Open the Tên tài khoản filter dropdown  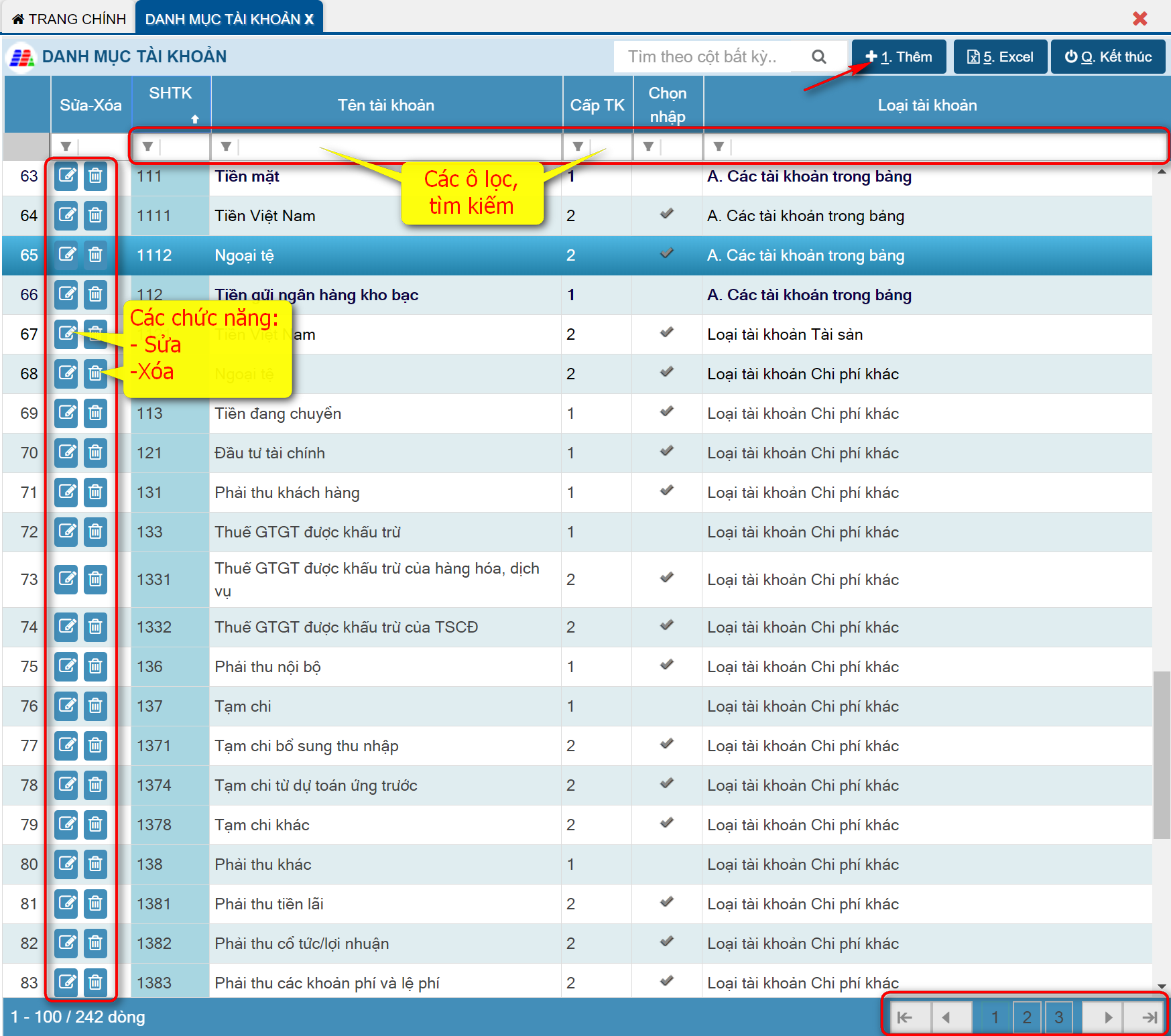coord(226,146)
